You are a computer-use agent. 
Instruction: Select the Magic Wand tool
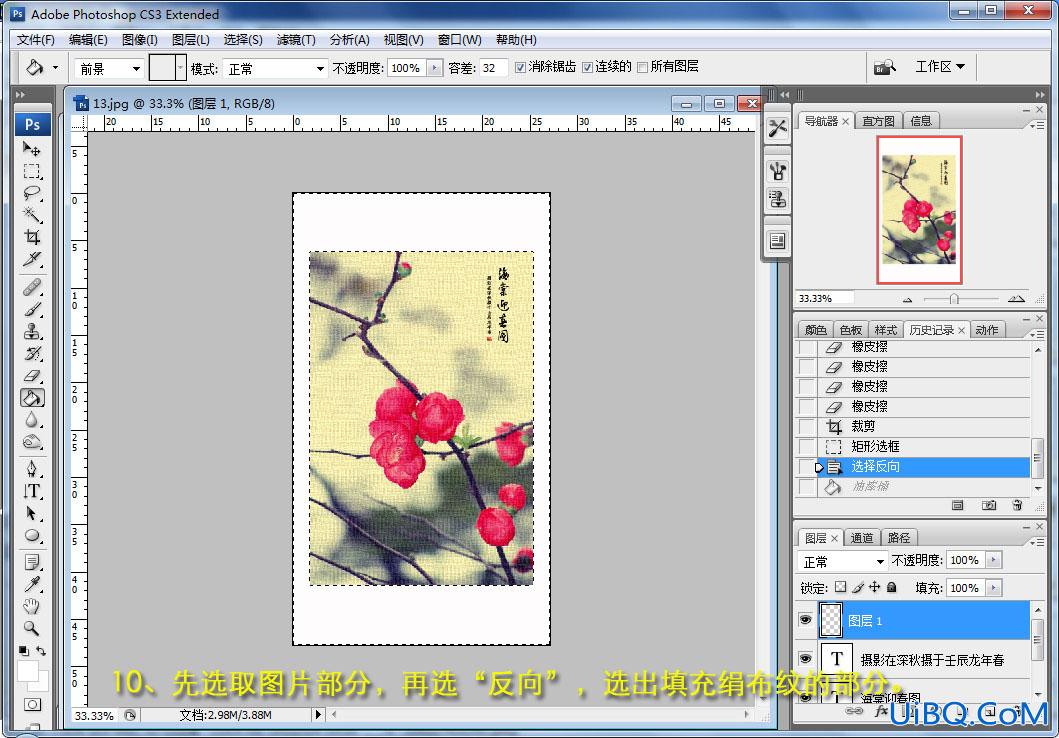32,215
